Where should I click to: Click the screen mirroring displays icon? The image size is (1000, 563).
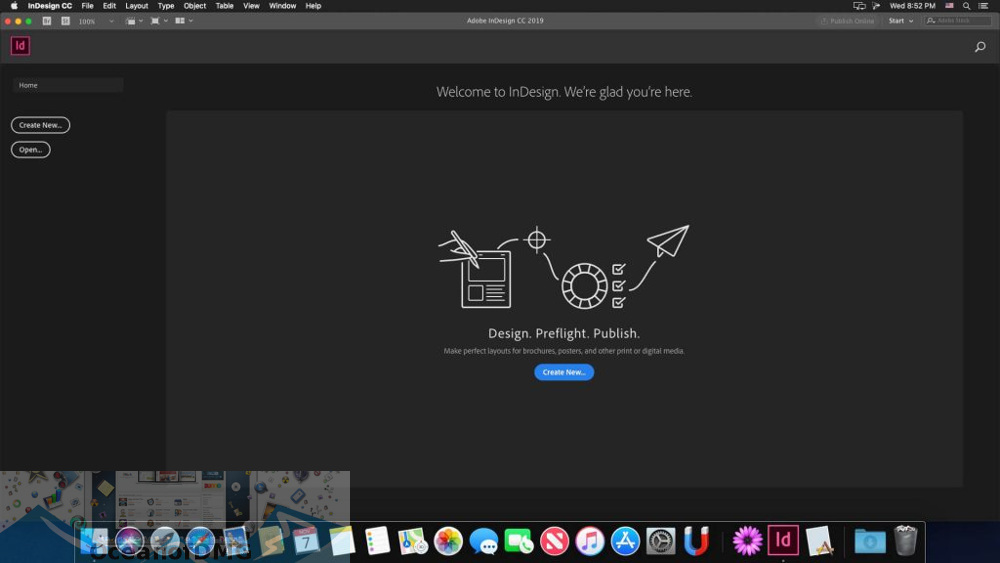(859, 6)
